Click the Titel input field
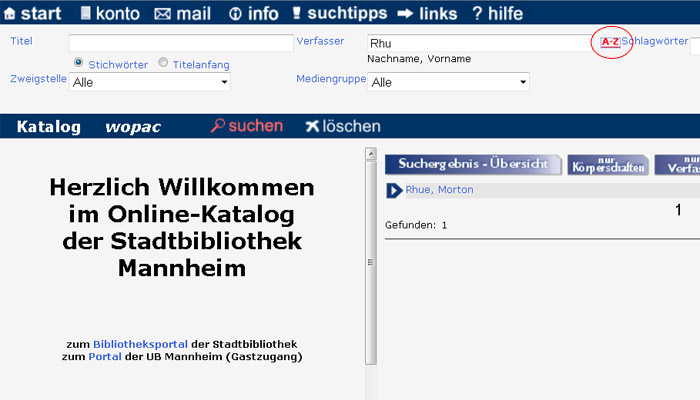 [x=178, y=43]
